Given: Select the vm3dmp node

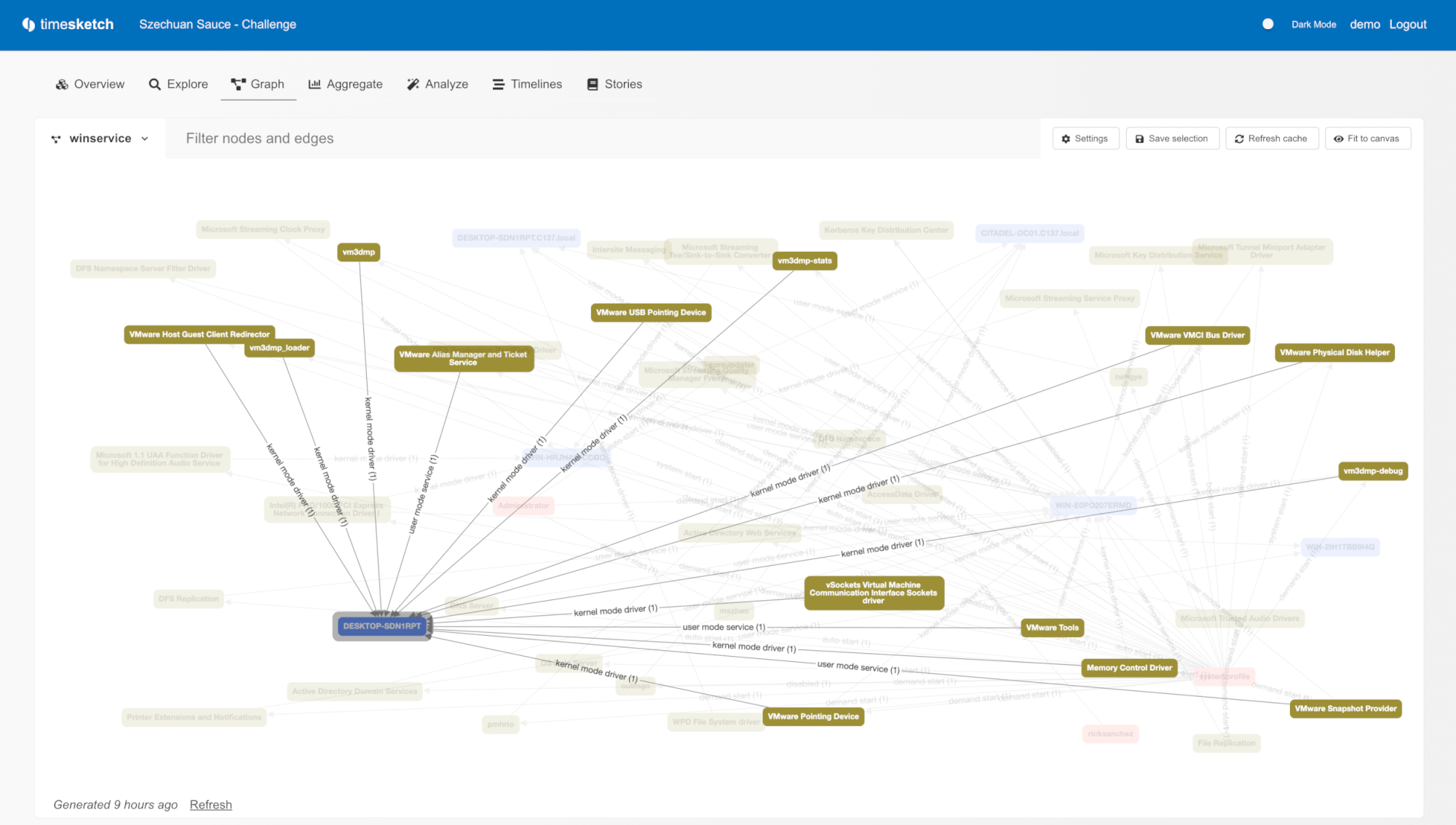Looking at the screenshot, I should [x=359, y=252].
